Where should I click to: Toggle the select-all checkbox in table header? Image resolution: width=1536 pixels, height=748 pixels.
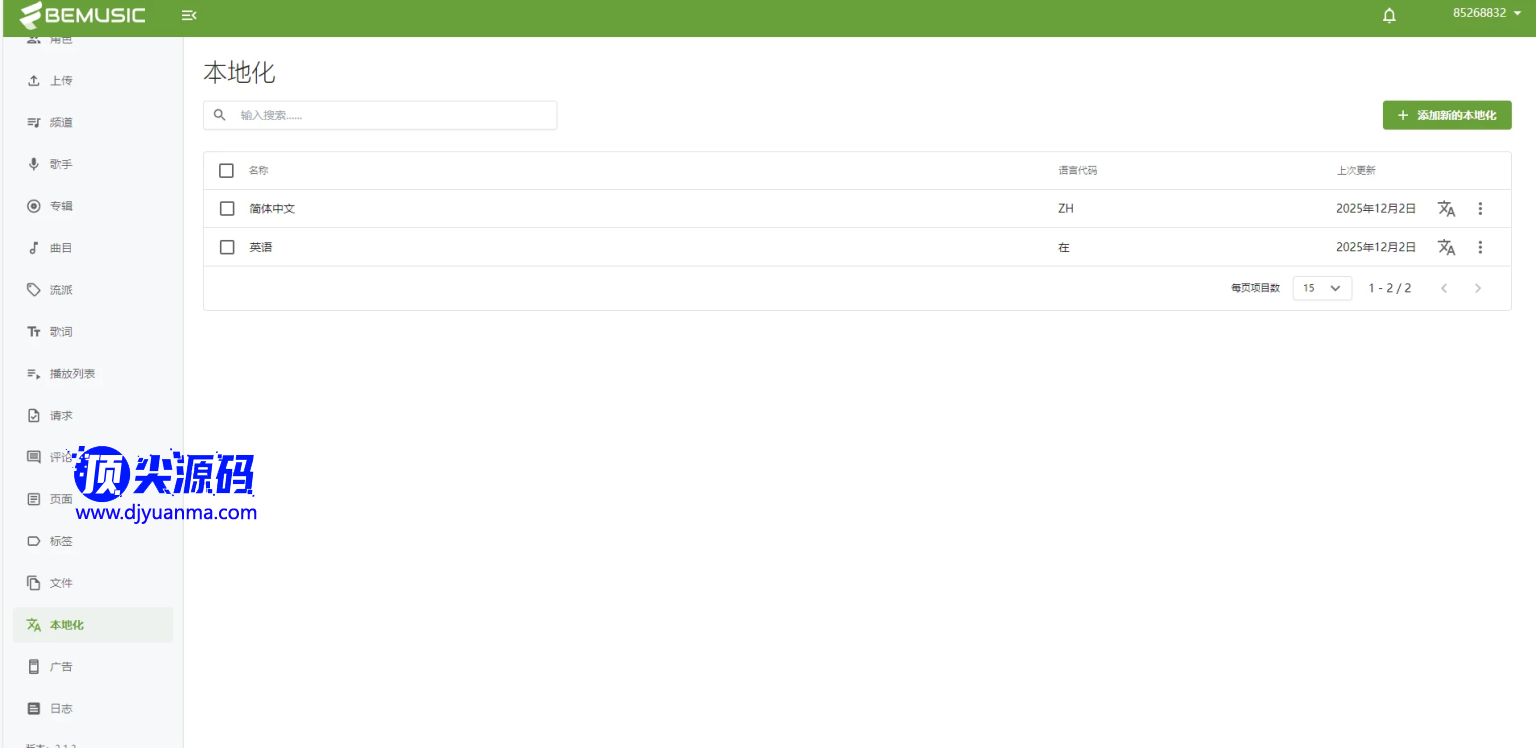(x=227, y=171)
